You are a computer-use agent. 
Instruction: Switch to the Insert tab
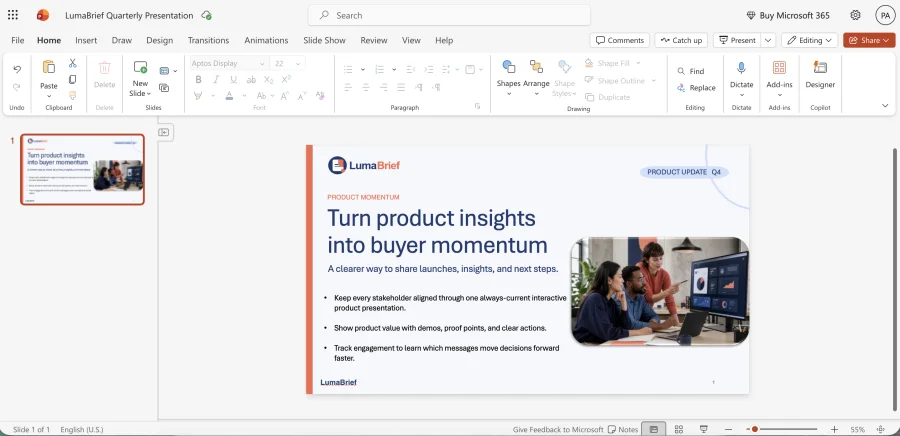coord(86,40)
